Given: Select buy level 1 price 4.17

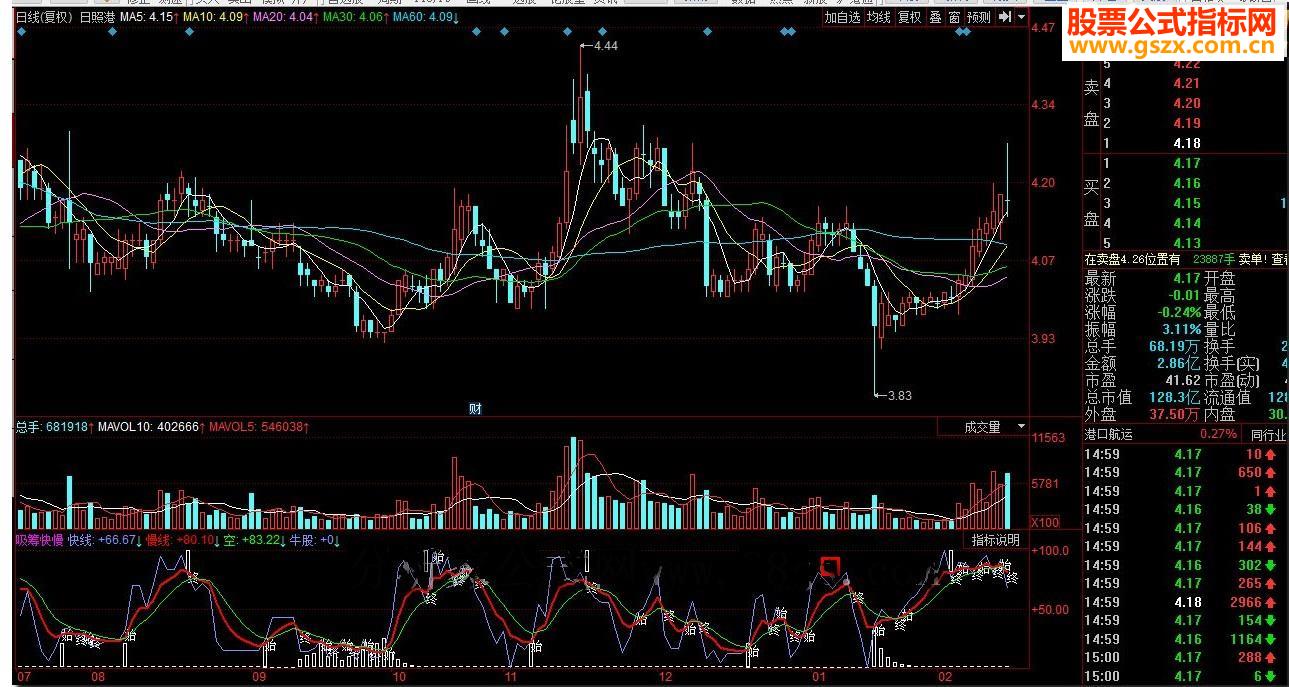Looking at the screenshot, I should (1187, 163).
